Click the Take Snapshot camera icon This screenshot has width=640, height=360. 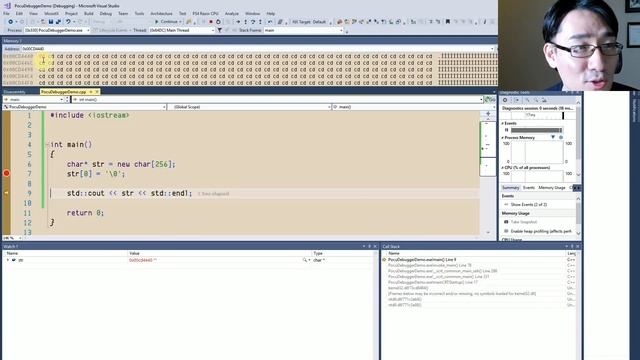tap(506, 222)
